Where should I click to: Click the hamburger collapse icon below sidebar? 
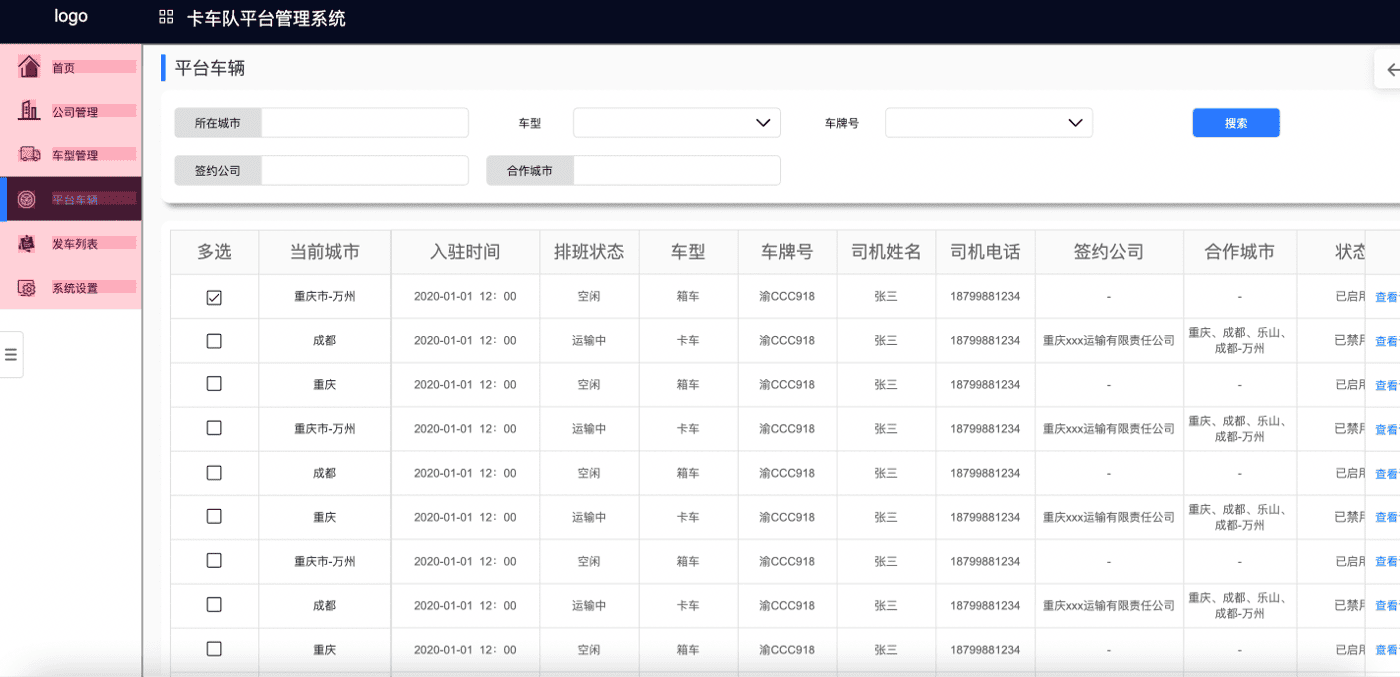(x=11, y=354)
